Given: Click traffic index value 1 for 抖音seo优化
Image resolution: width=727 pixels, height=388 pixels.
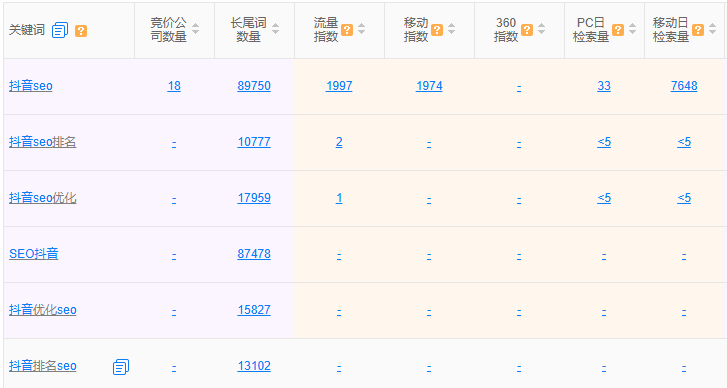Looking at the screenshot, I should tap(339, 198).
